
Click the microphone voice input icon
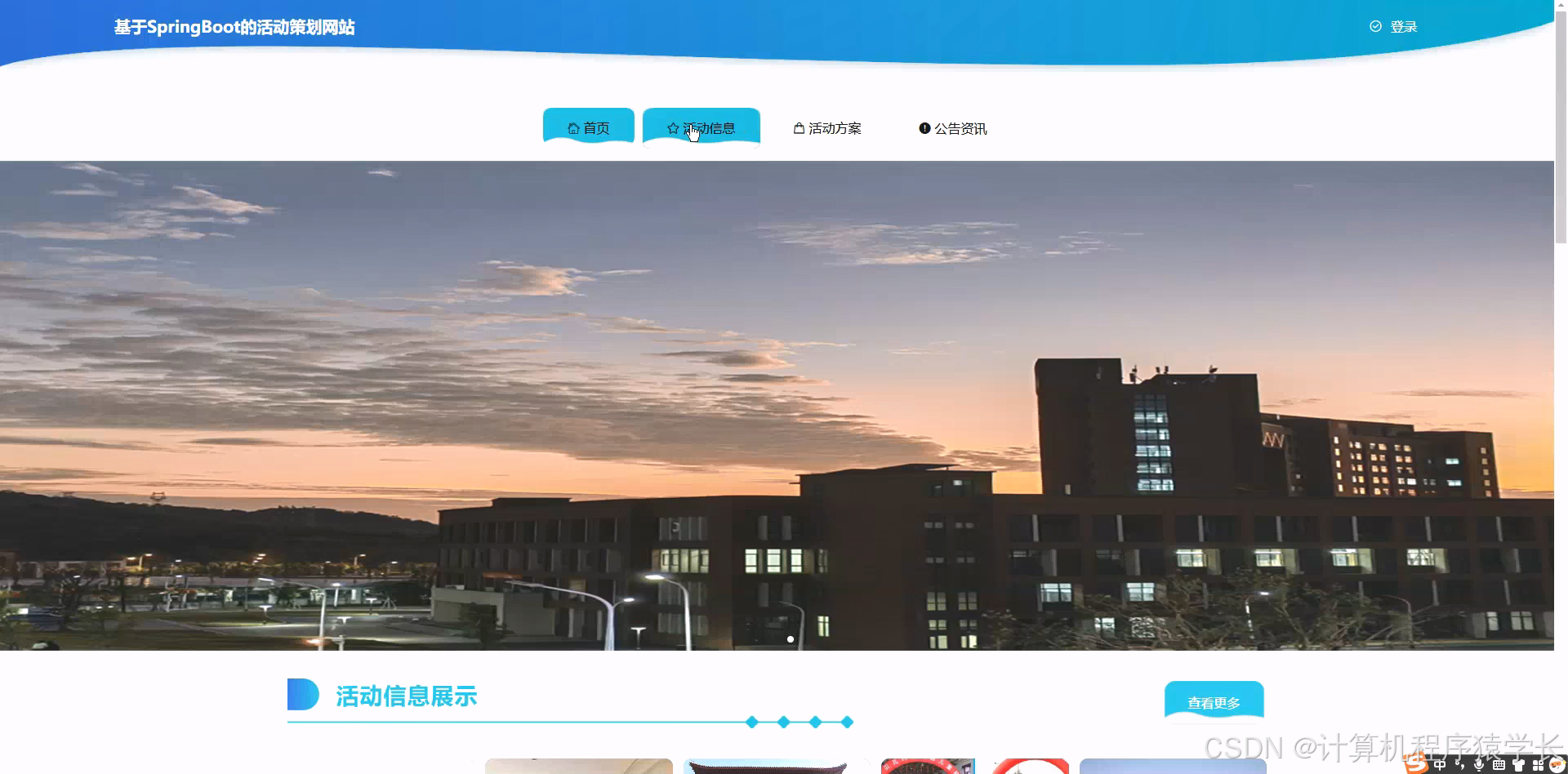(x=1479, y=765)
